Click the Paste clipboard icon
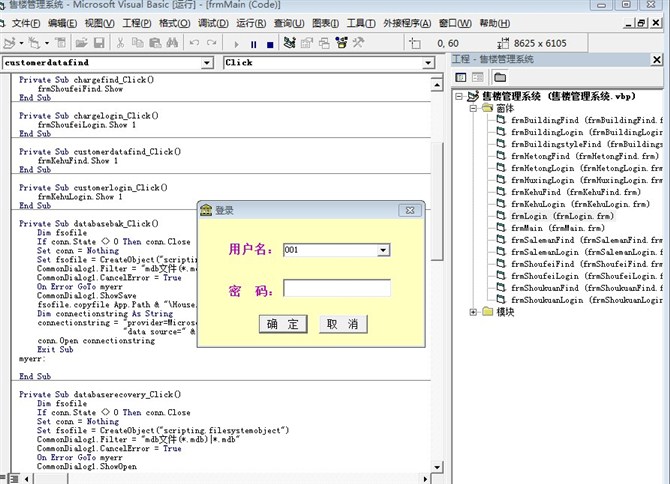Viewport: 670px width, 484px height. [155, 43]
